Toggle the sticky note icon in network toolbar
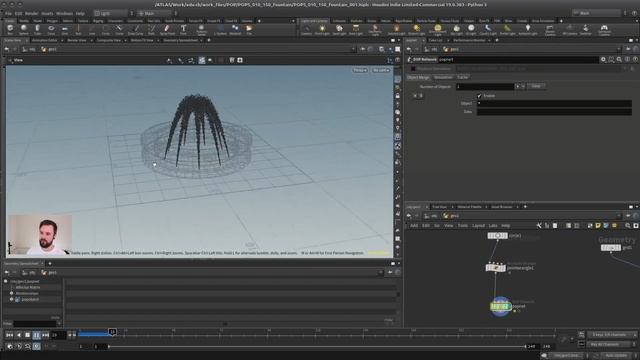The width and height of the screenshot is (640, 360). click(598, 225)
